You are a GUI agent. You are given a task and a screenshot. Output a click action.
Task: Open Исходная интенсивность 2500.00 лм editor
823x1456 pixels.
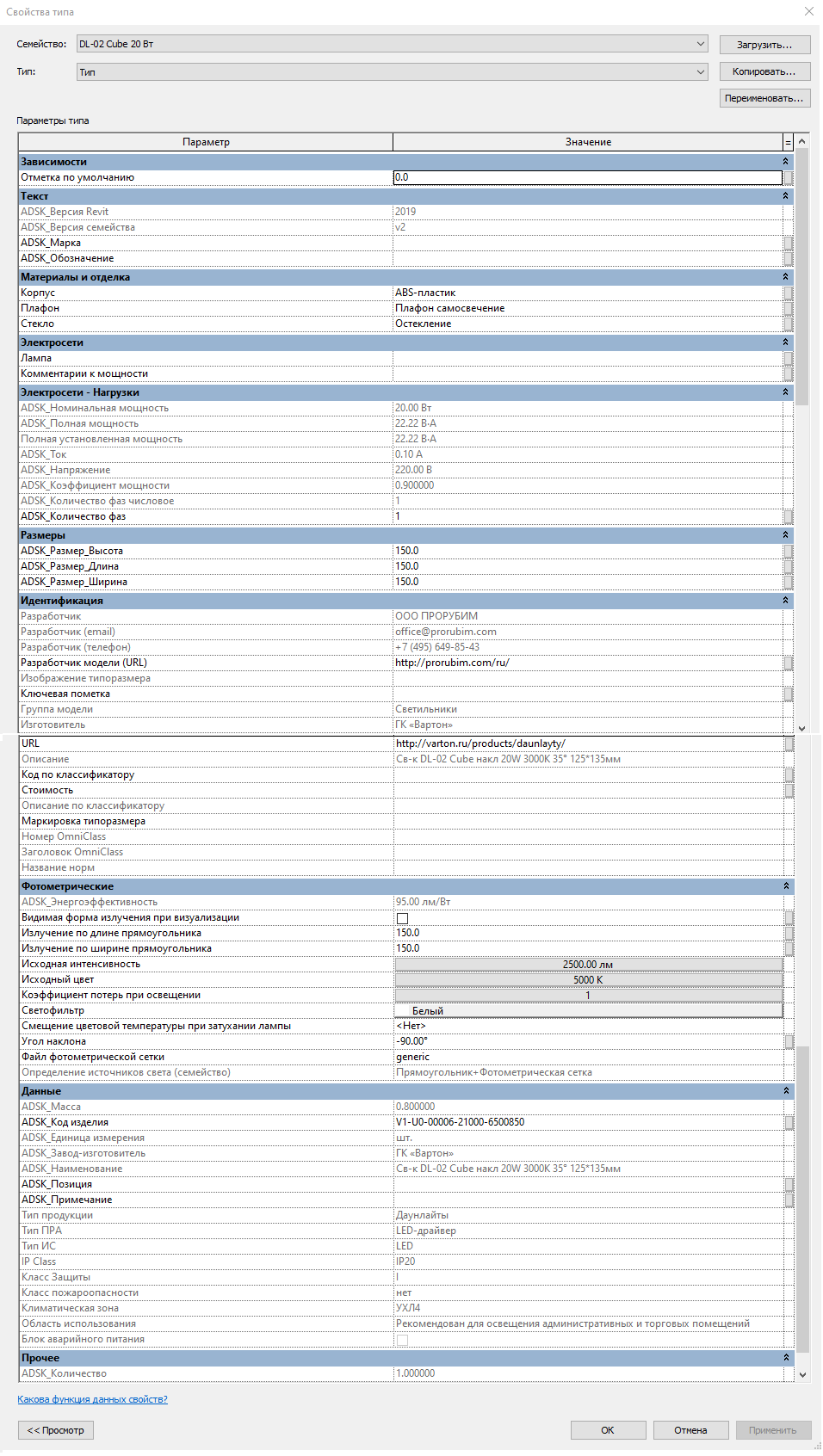tap(589, 965)
